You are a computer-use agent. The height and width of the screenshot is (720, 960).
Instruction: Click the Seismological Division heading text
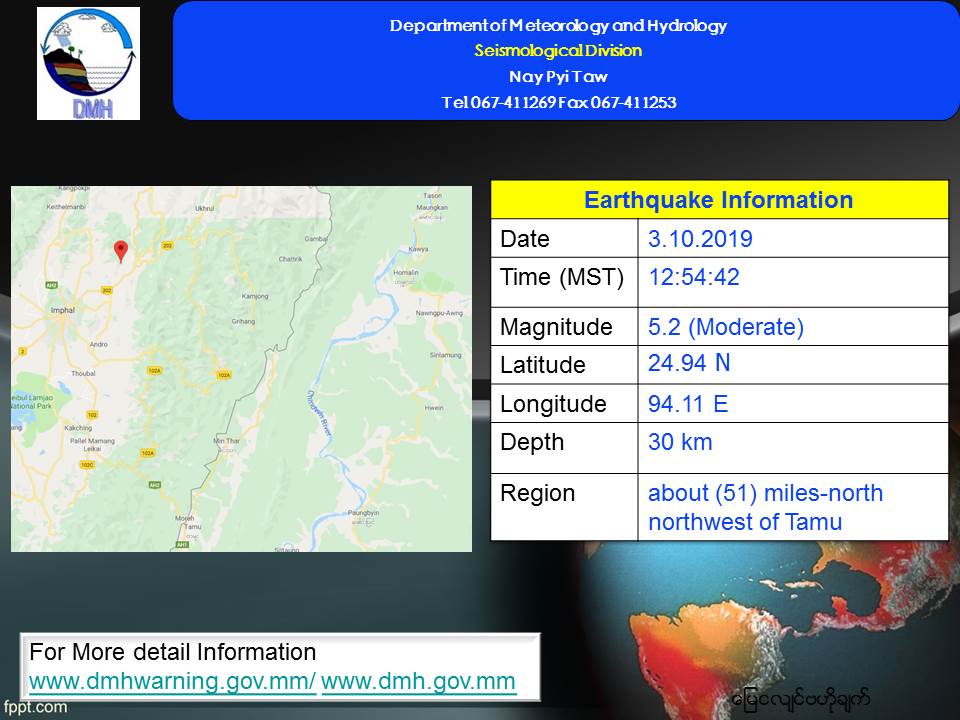coord(558,51)
